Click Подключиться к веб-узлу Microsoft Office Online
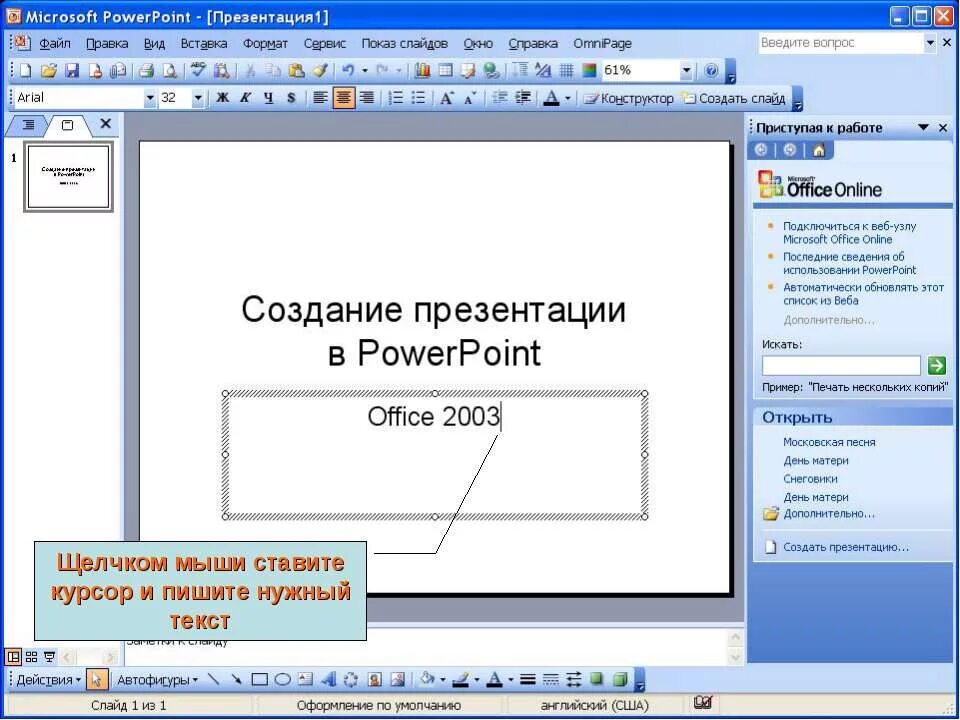960x720 pixels. (x=849, y=233)
